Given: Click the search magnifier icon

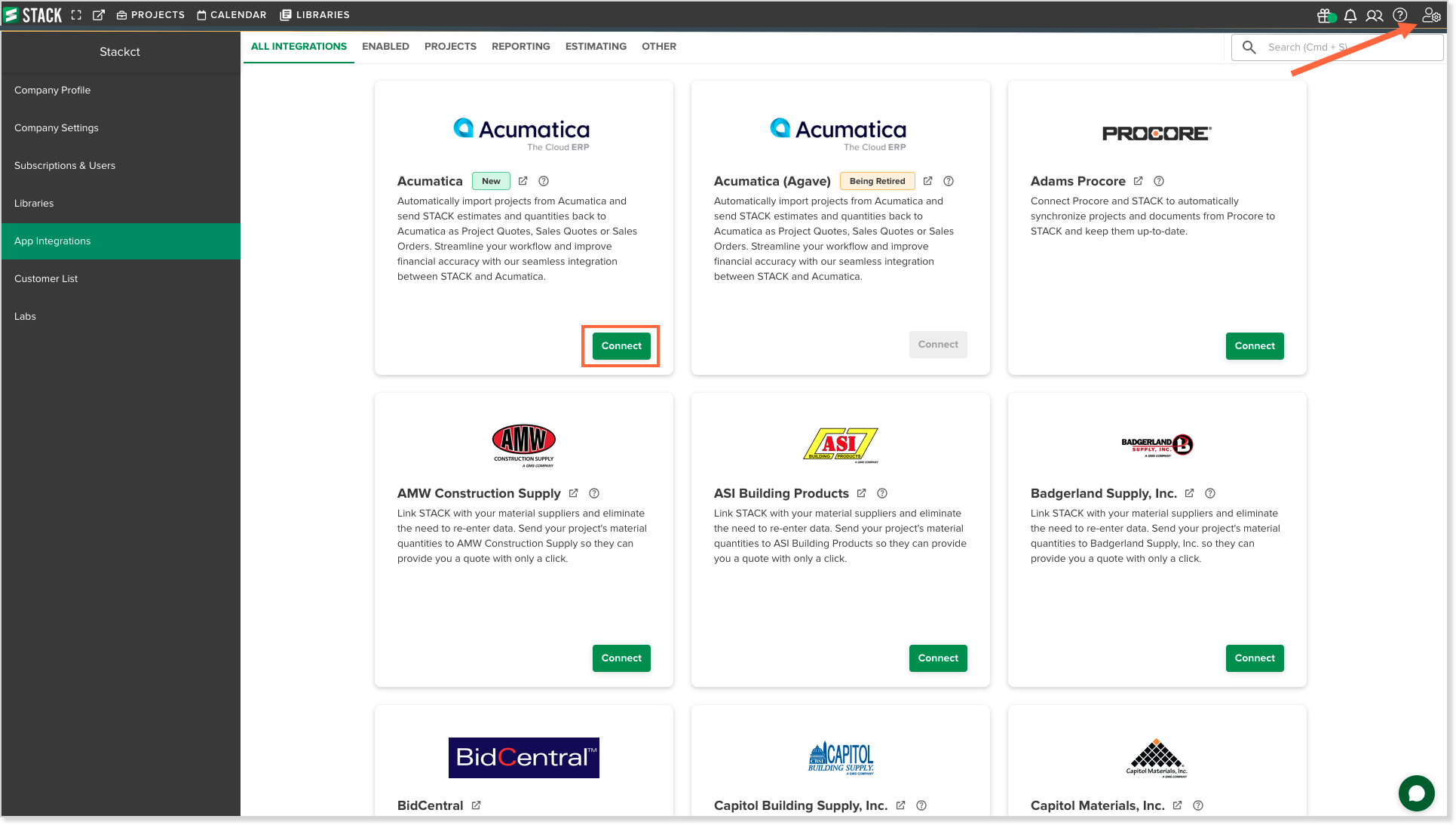Looking at the screenshot, I should 1249,48.
